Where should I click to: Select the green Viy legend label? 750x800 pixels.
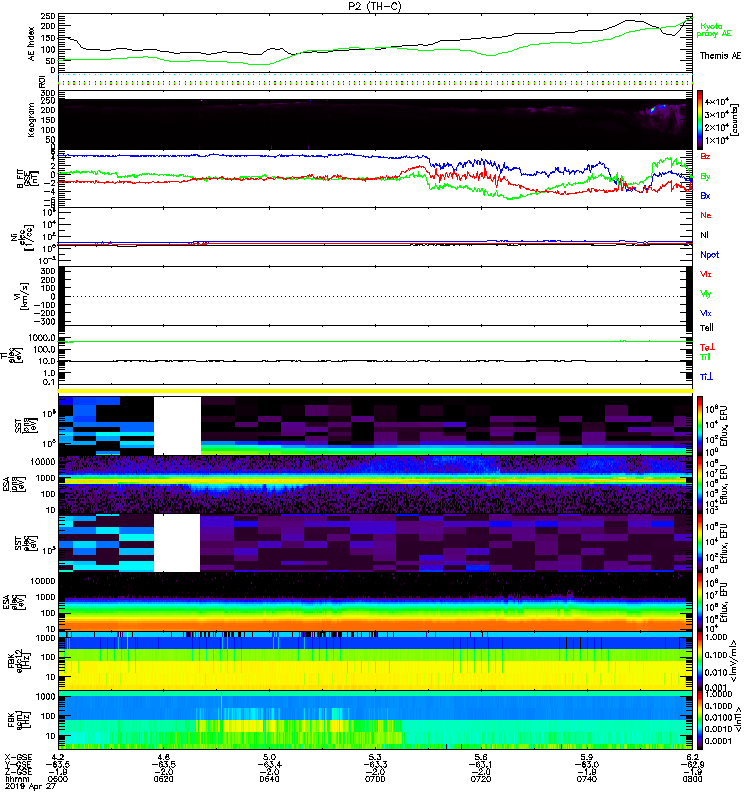click(705, 294)
